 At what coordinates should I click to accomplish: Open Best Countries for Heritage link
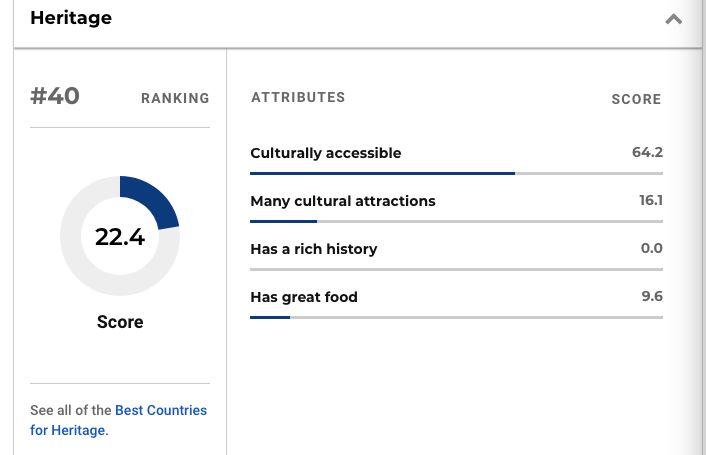118,420
